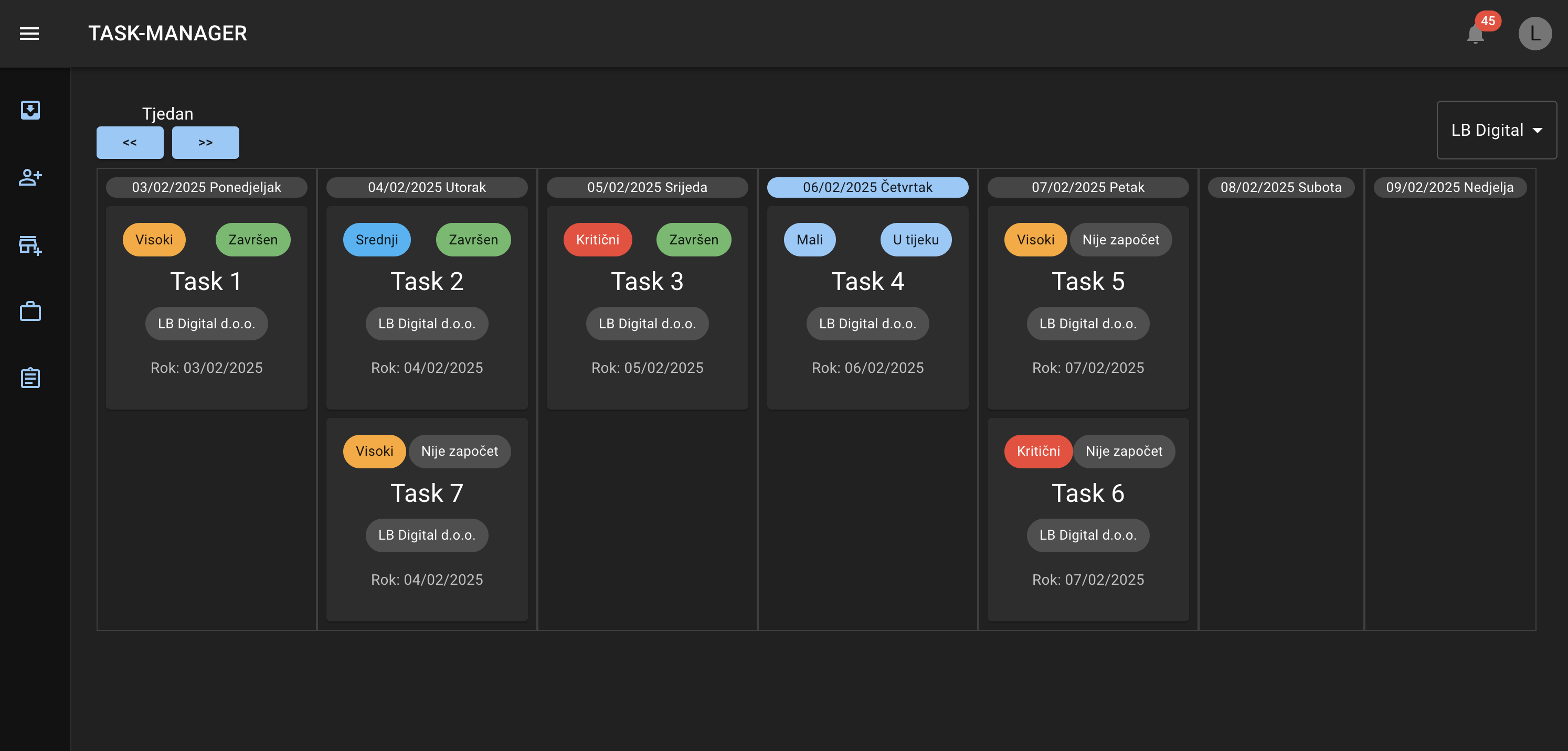Open the Task 4 card title
Screen dimensions: 1568x751
[867, 282]
